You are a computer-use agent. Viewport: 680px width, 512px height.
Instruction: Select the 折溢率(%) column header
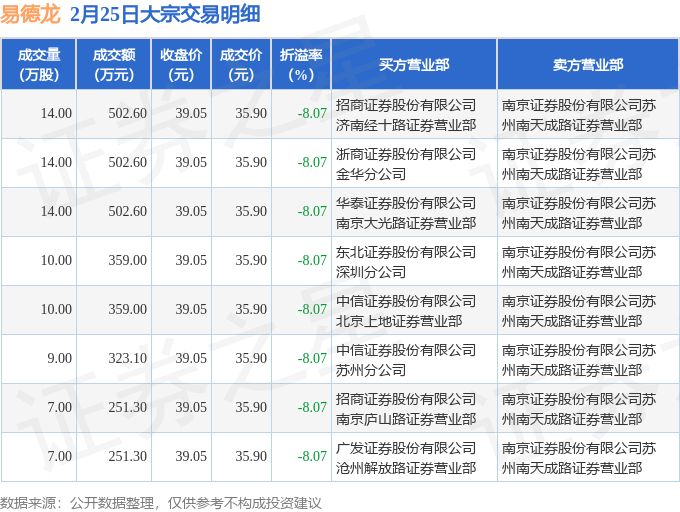click(301, 65)
